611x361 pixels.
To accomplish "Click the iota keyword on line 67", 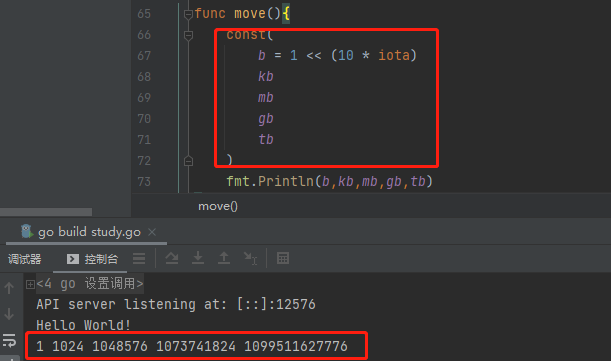I will click(394, 55).
